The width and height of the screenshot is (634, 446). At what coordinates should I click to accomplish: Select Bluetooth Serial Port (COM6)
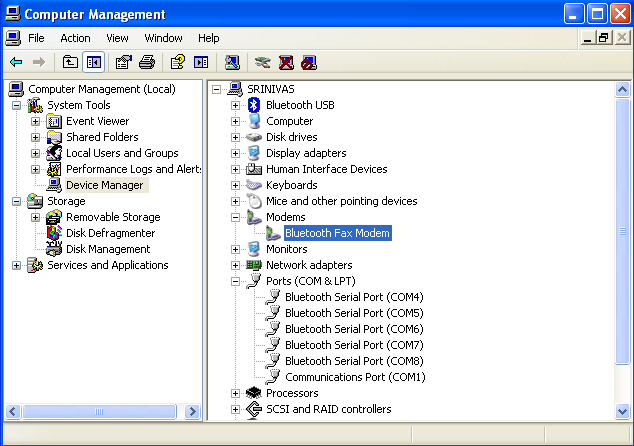[x=354, y=329]
